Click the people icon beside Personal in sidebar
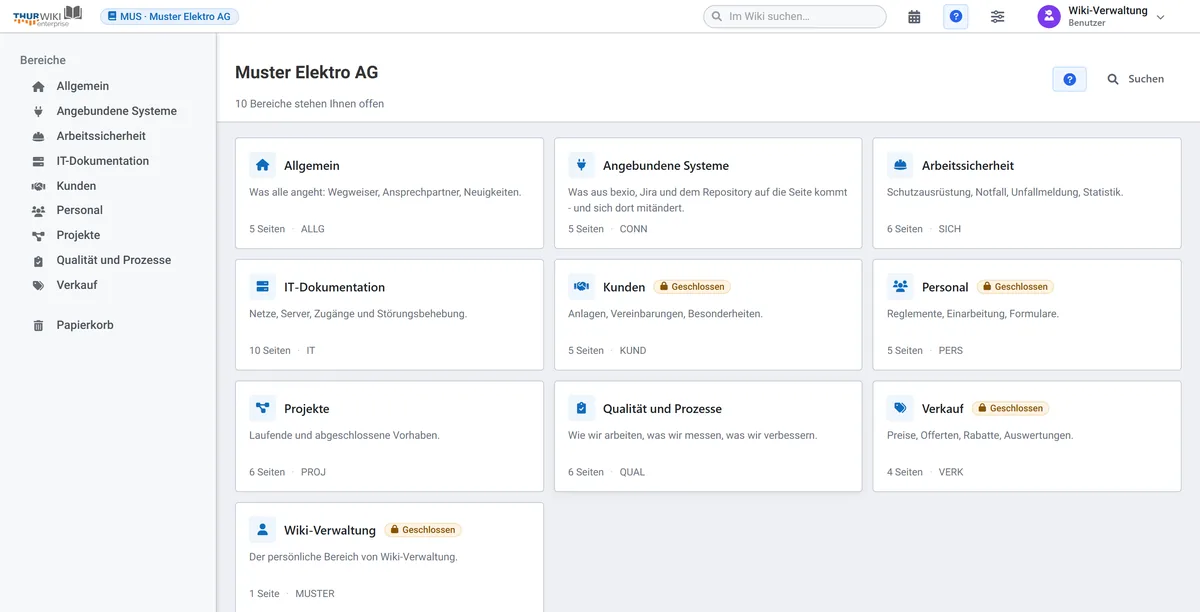1200x612 pixels. 39,211
